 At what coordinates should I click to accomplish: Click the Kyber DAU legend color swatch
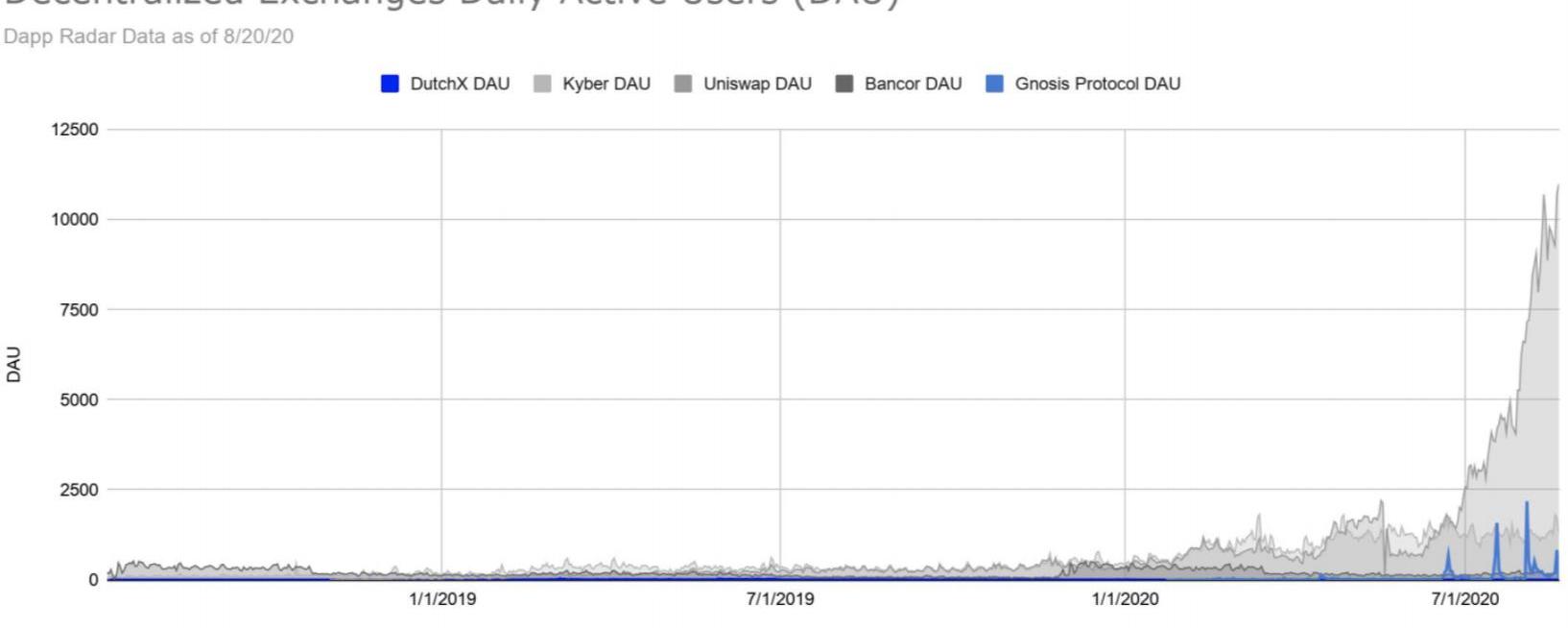[x=542, y=84]
